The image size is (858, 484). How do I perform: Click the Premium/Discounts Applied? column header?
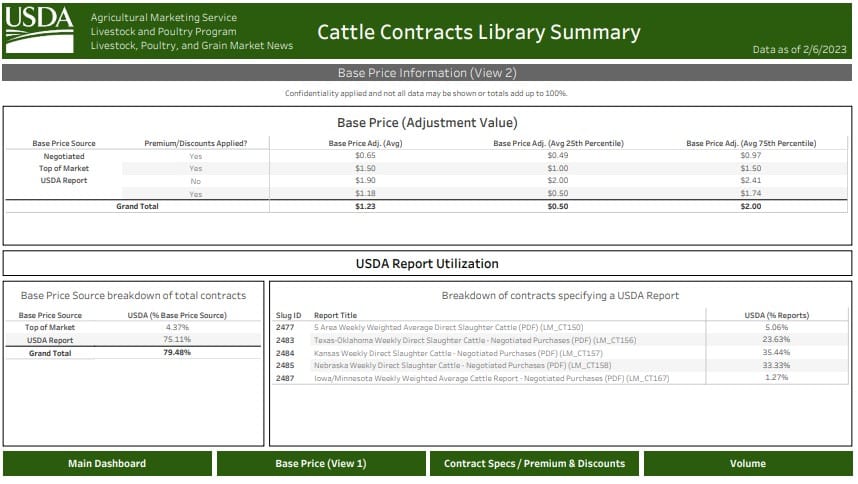(196, 143)
